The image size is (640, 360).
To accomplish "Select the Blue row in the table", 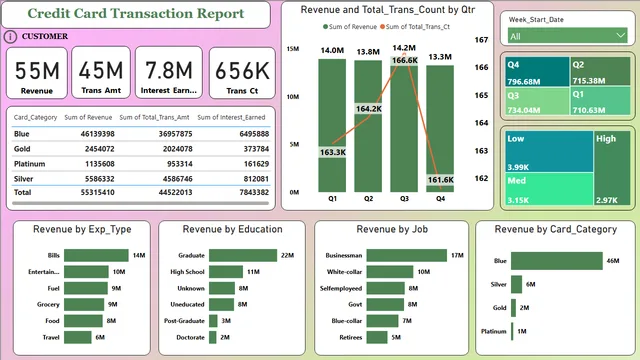I will [x=141, y=134].
